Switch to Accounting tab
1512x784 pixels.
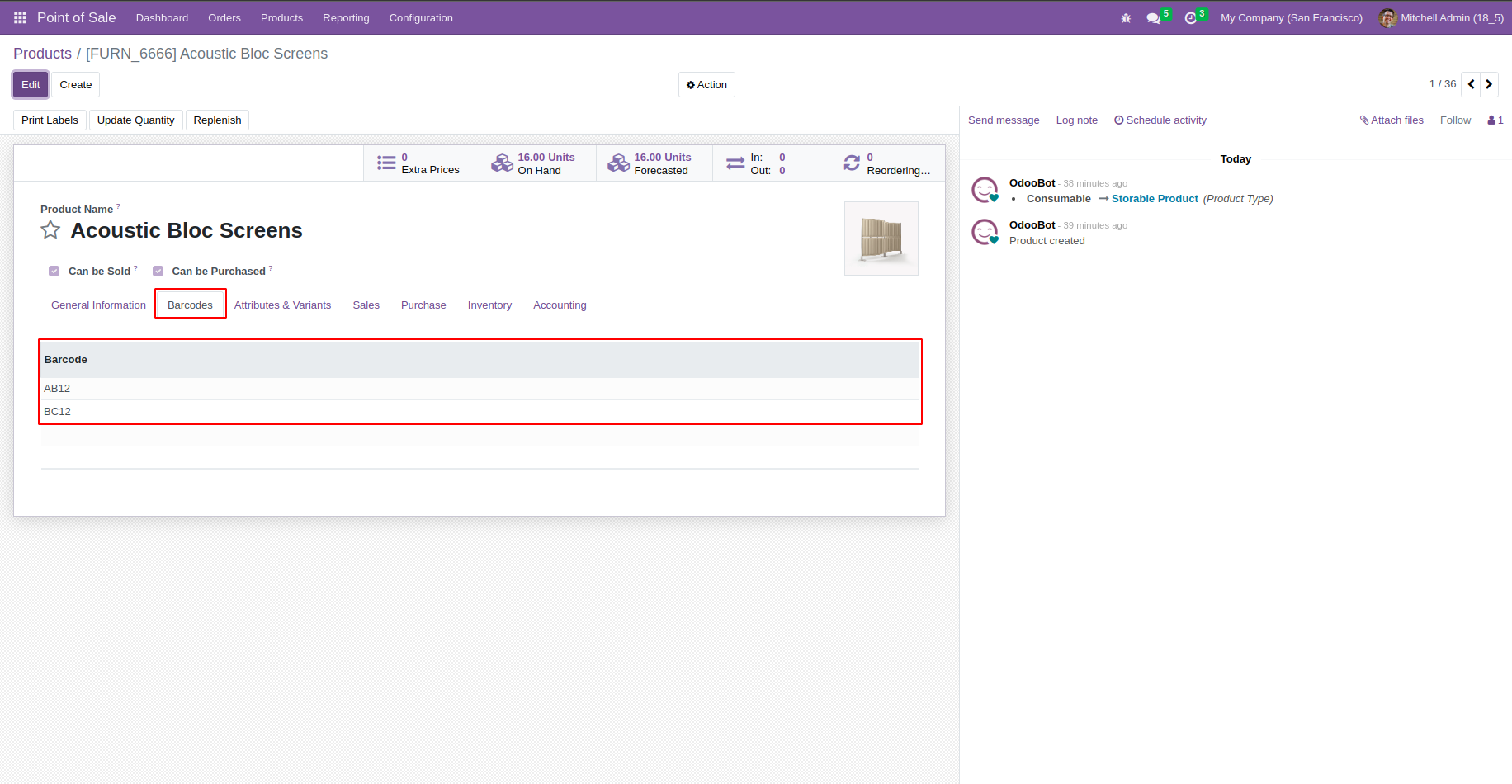point(560,305)
